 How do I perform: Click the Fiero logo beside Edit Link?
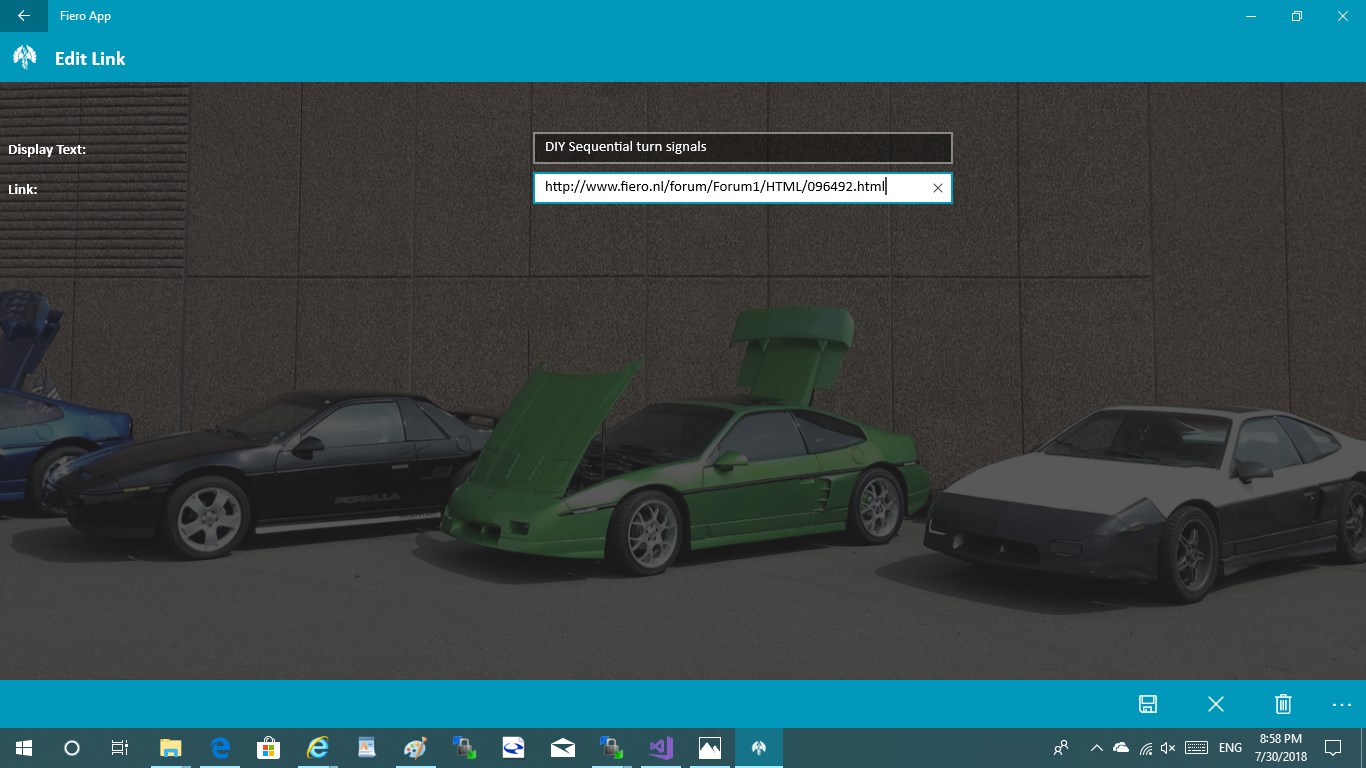(x=24, y=58)
